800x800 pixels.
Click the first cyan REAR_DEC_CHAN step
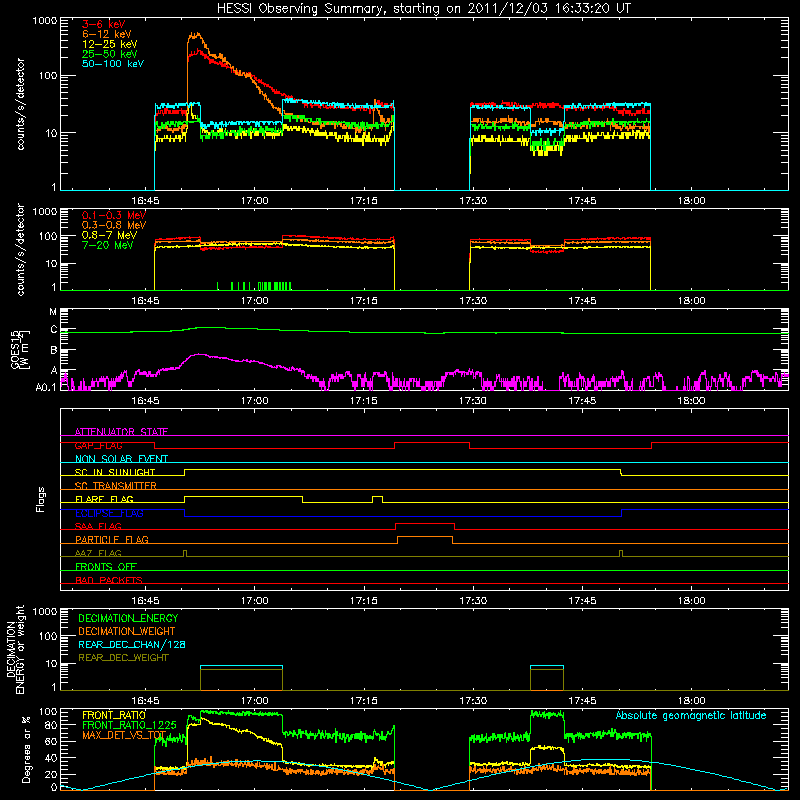click(x=241, y=666)
